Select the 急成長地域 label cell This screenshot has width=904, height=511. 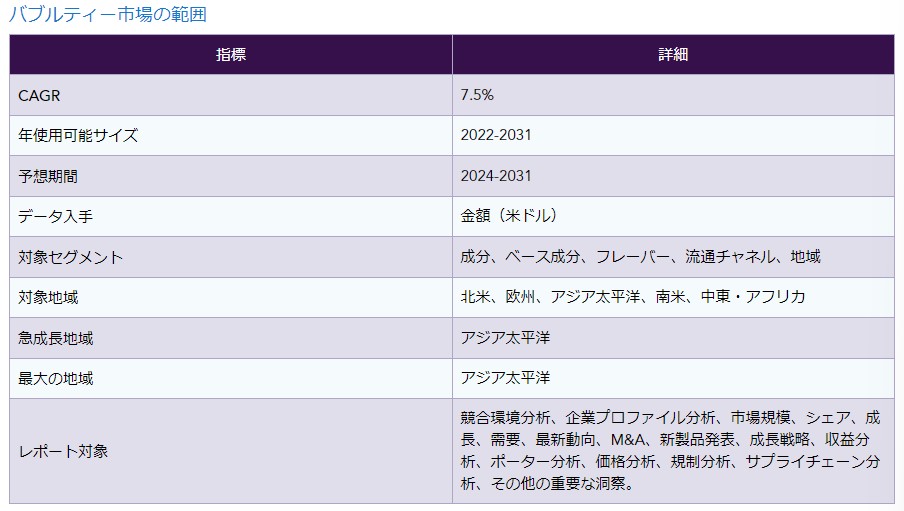(x=56, y=338)
